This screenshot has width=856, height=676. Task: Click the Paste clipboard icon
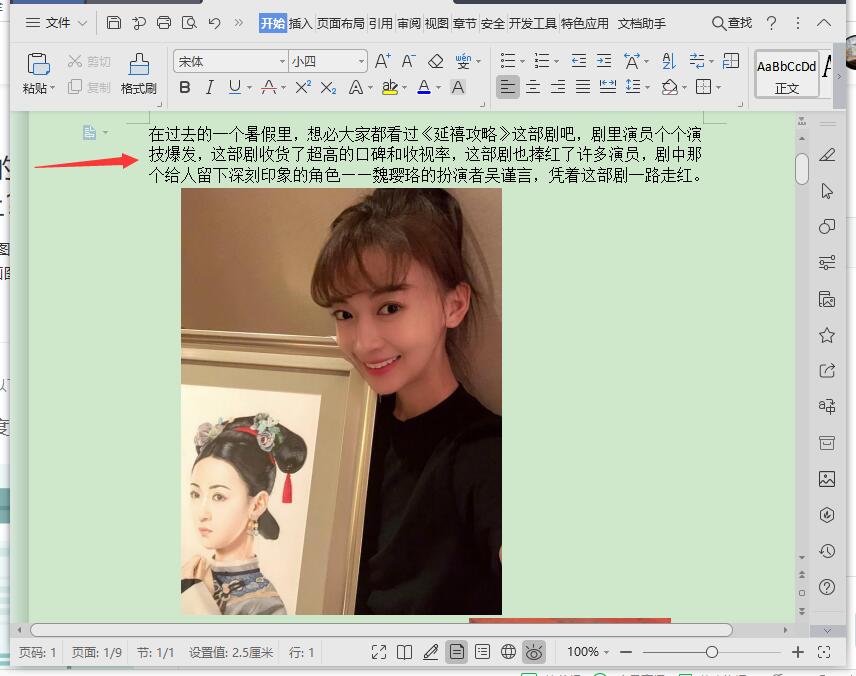(x=38, y=64)
